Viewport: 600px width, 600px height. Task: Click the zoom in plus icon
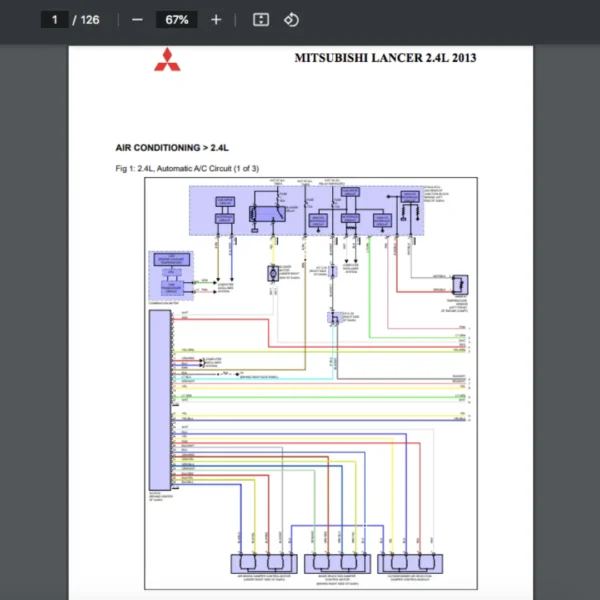click(x=216, y=20)
